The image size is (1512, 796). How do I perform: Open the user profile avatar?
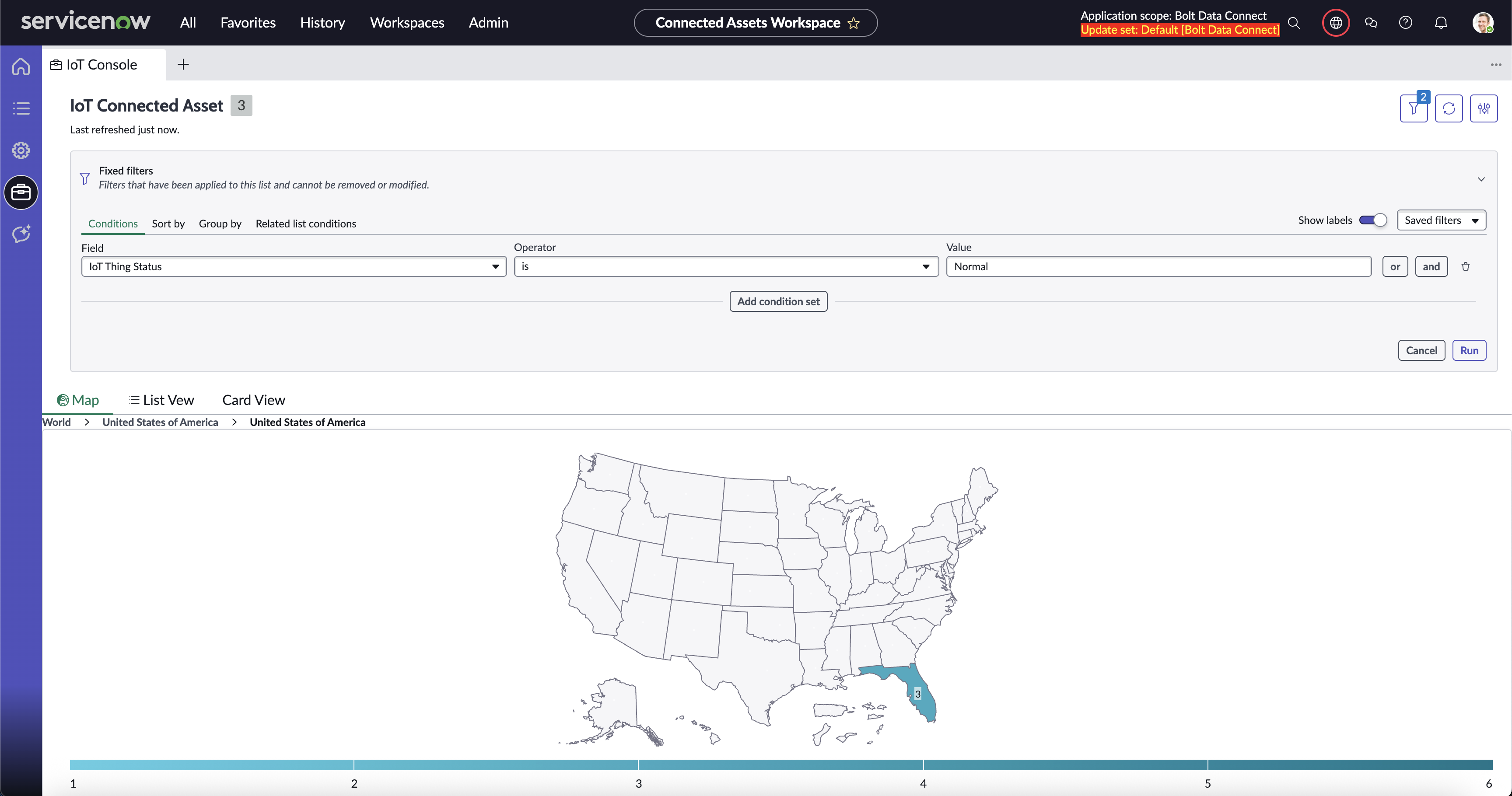[1483, 23]
